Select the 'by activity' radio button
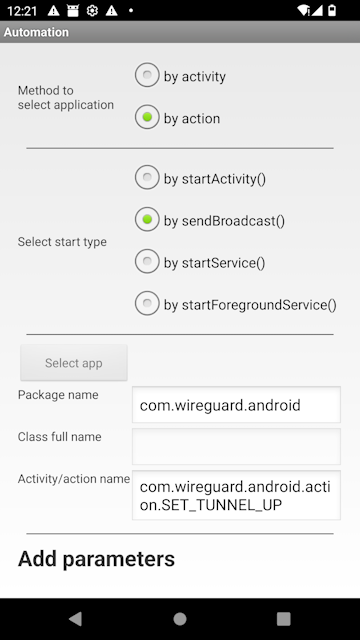Screen dimensions: 360x640 click(180, 76)
